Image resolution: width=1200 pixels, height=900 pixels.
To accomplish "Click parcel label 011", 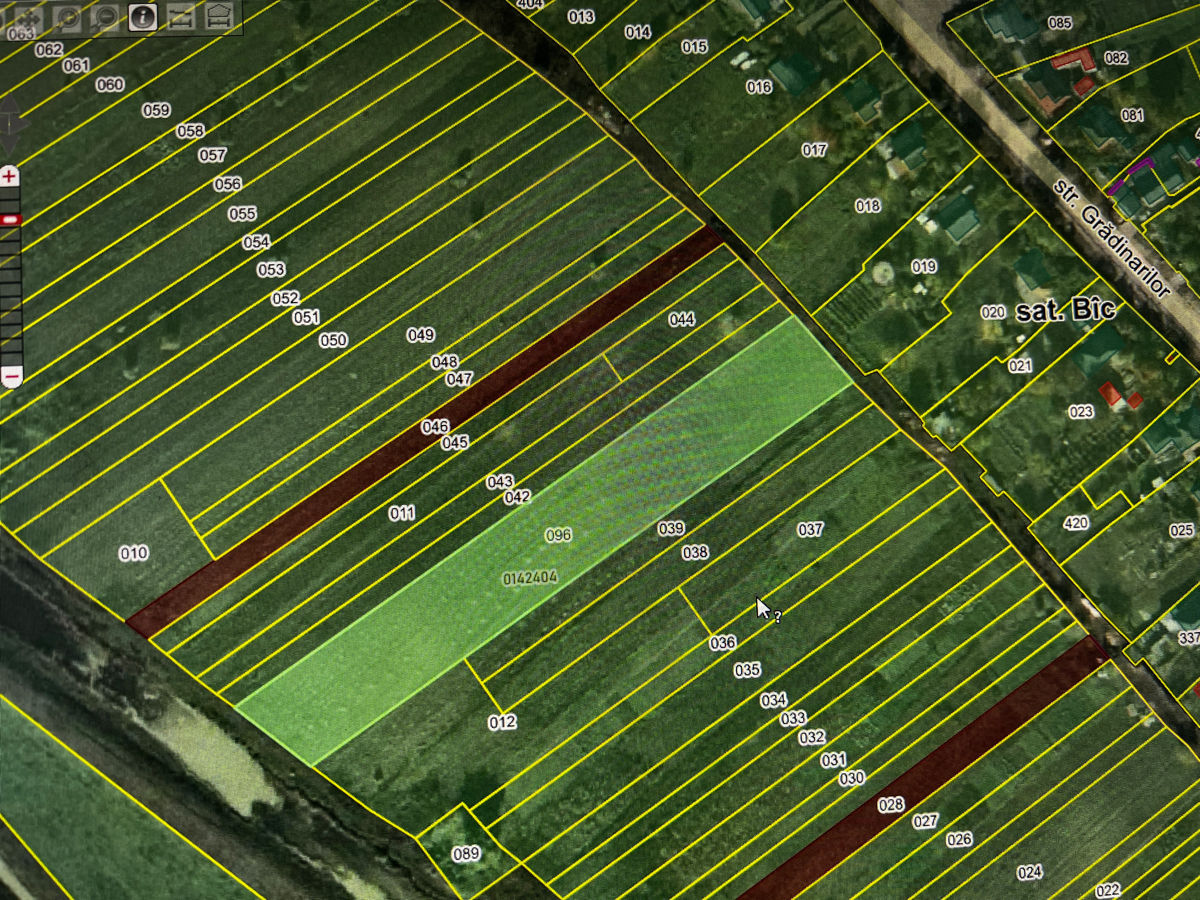I will (x=402, y=513).
